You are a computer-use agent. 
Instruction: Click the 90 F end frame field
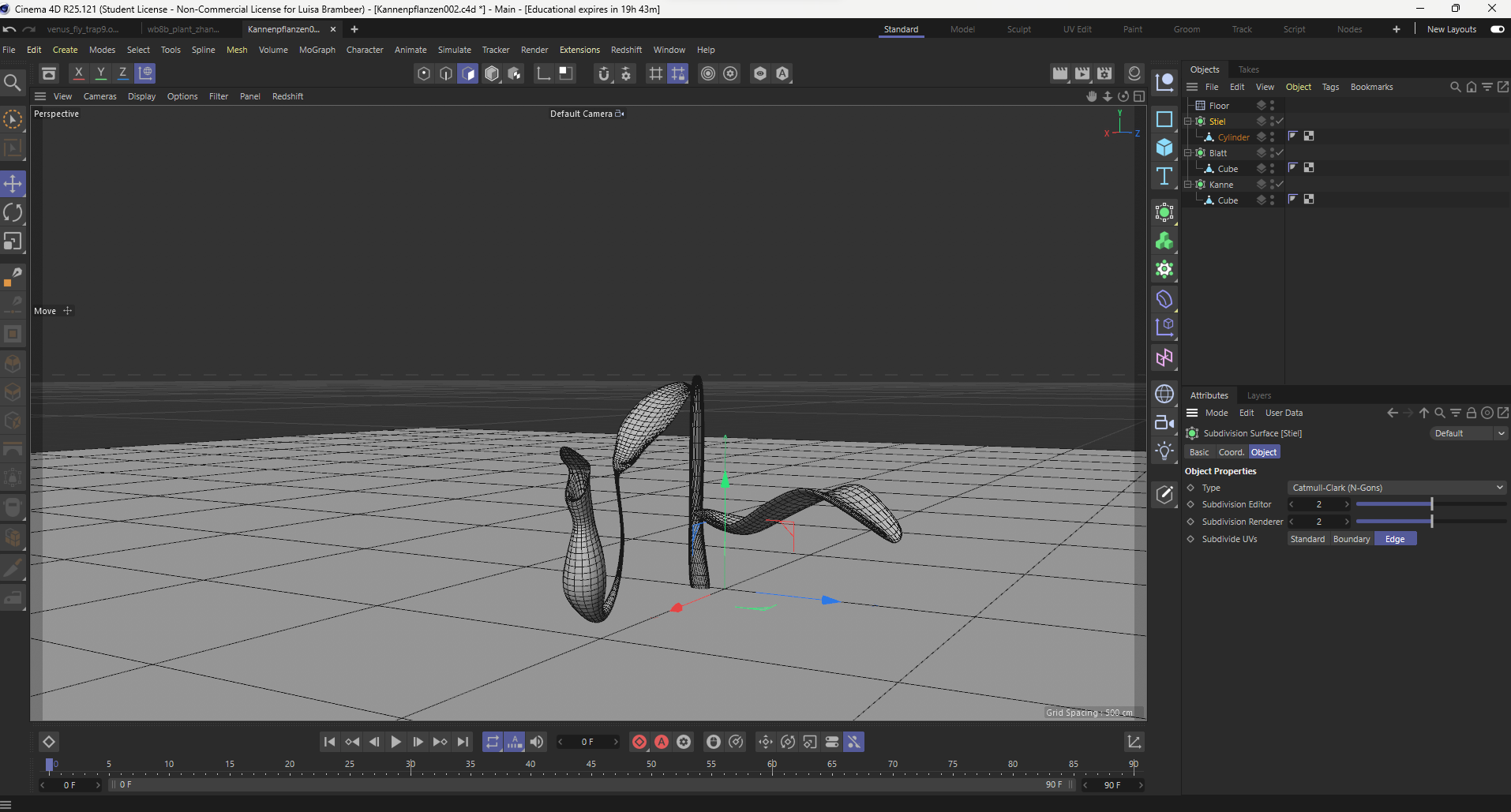coord(1112,785)
